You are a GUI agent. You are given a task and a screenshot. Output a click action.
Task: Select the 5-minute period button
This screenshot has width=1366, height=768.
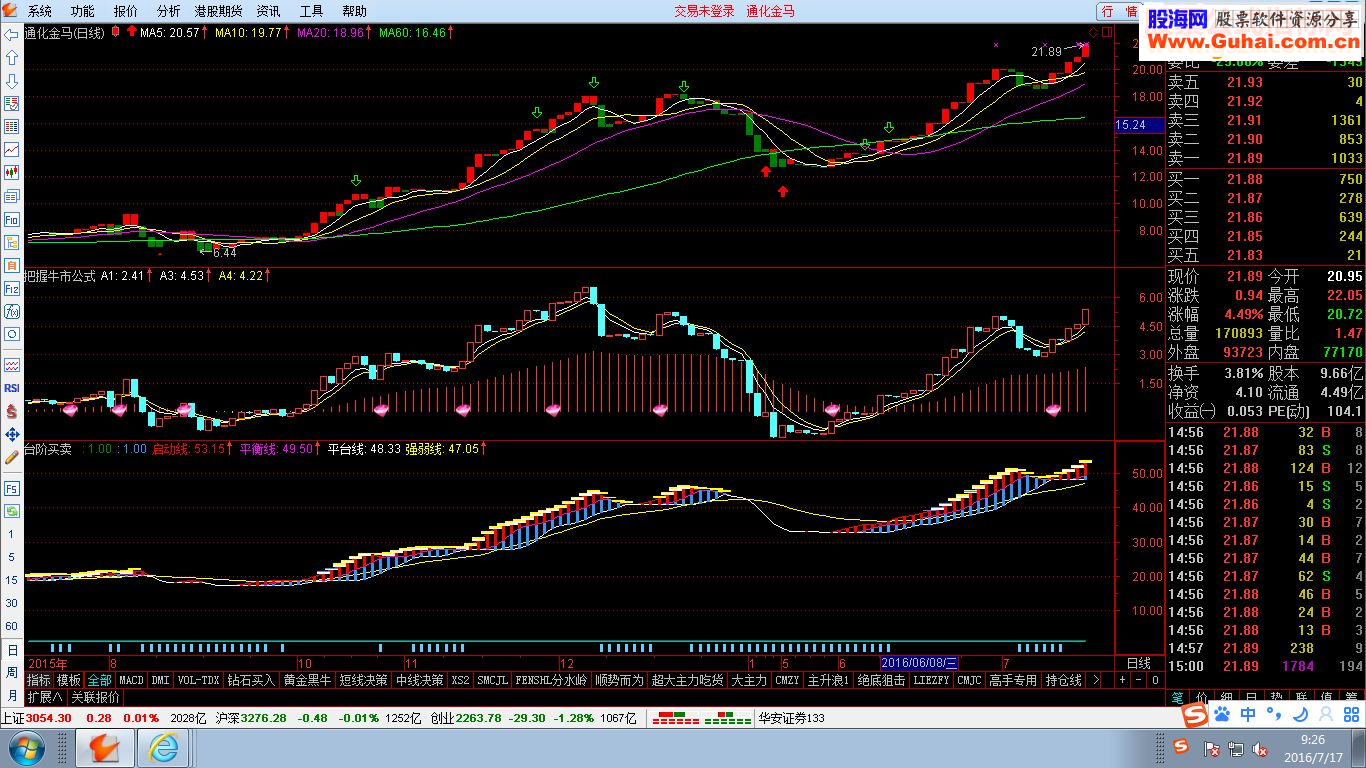12,556
